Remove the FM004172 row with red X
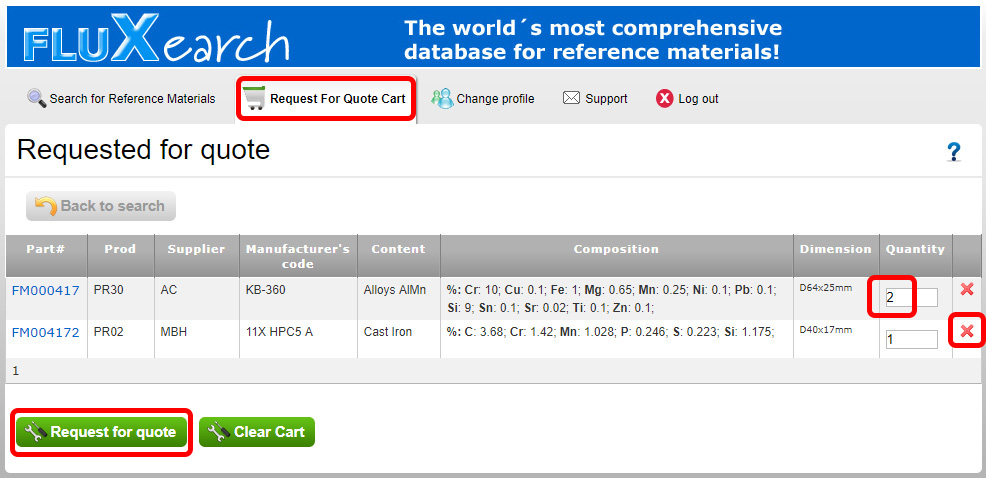The height and width of the screenshot is (478, 986). click(967, 331)
